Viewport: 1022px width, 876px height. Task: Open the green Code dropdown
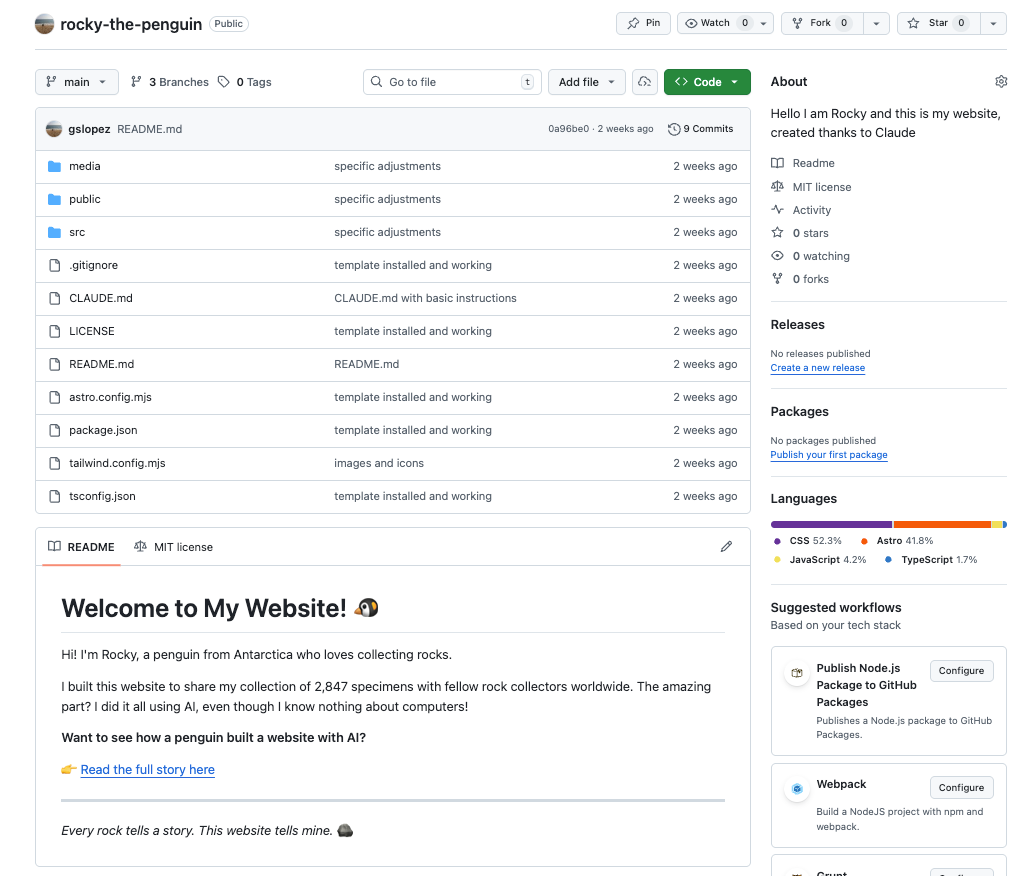coord(707,82)
